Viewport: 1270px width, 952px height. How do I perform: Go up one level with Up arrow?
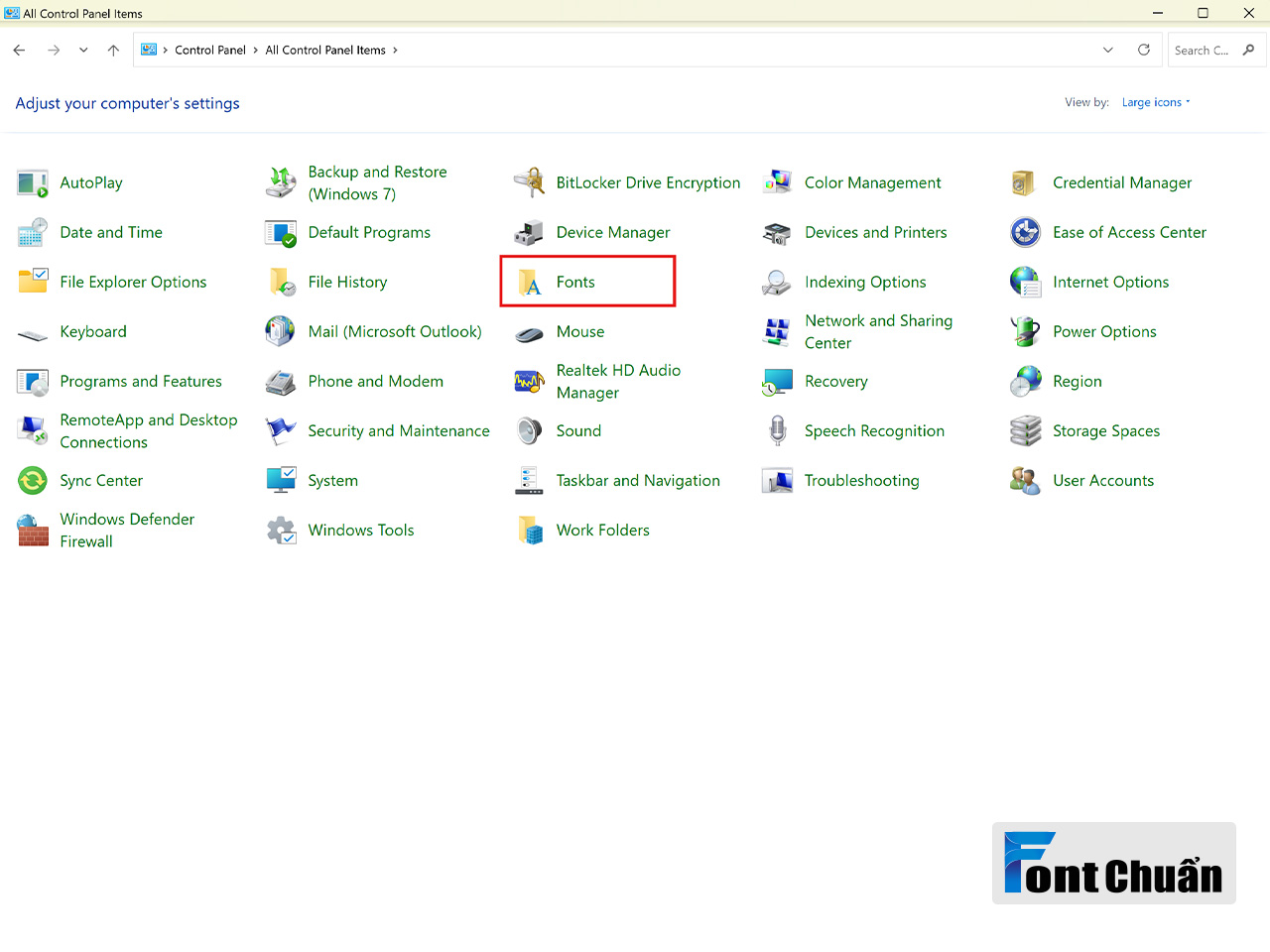pyautogui.click(x=113, y=50)
